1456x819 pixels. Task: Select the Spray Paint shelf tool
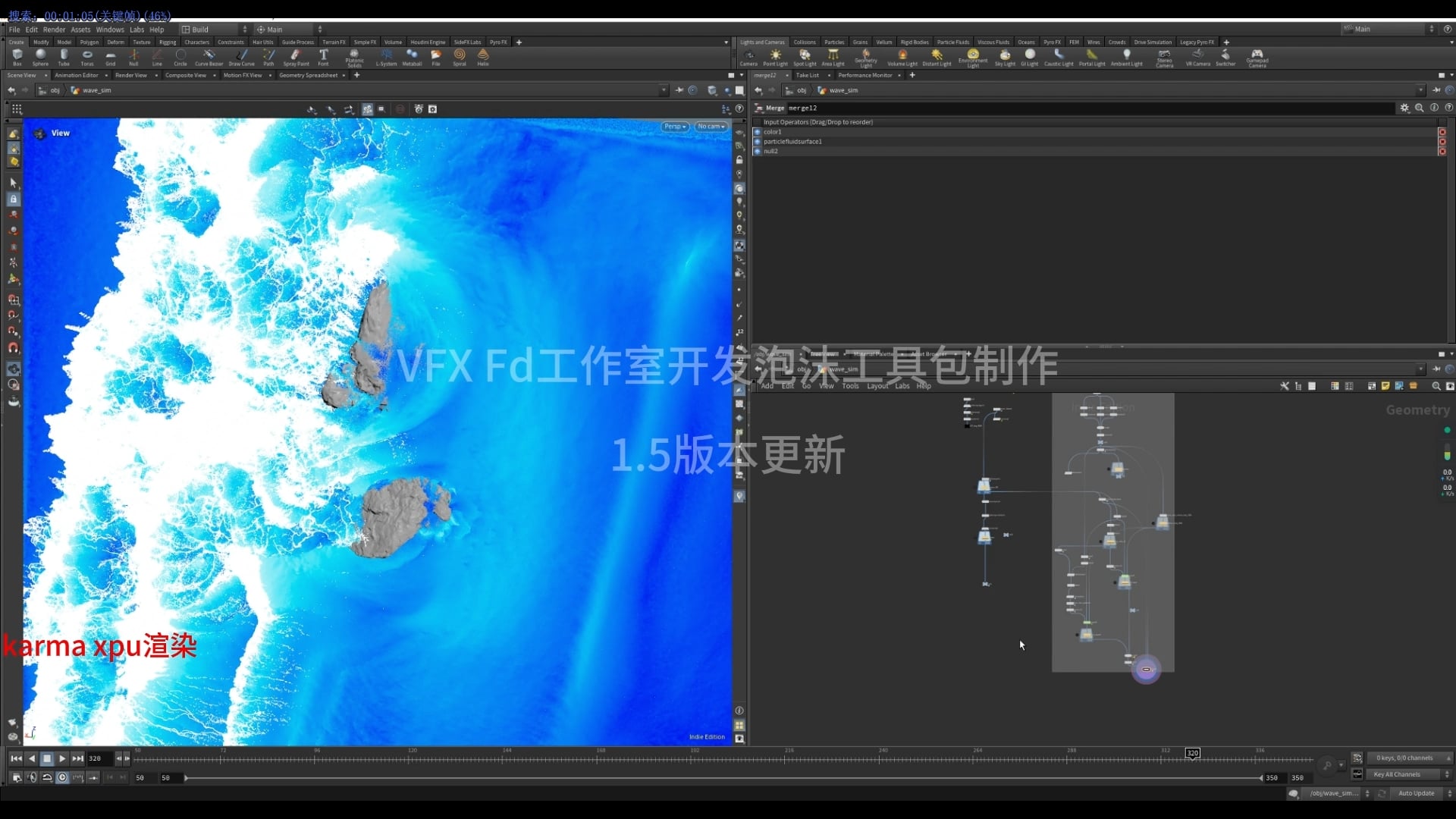[x=296, y=57]
